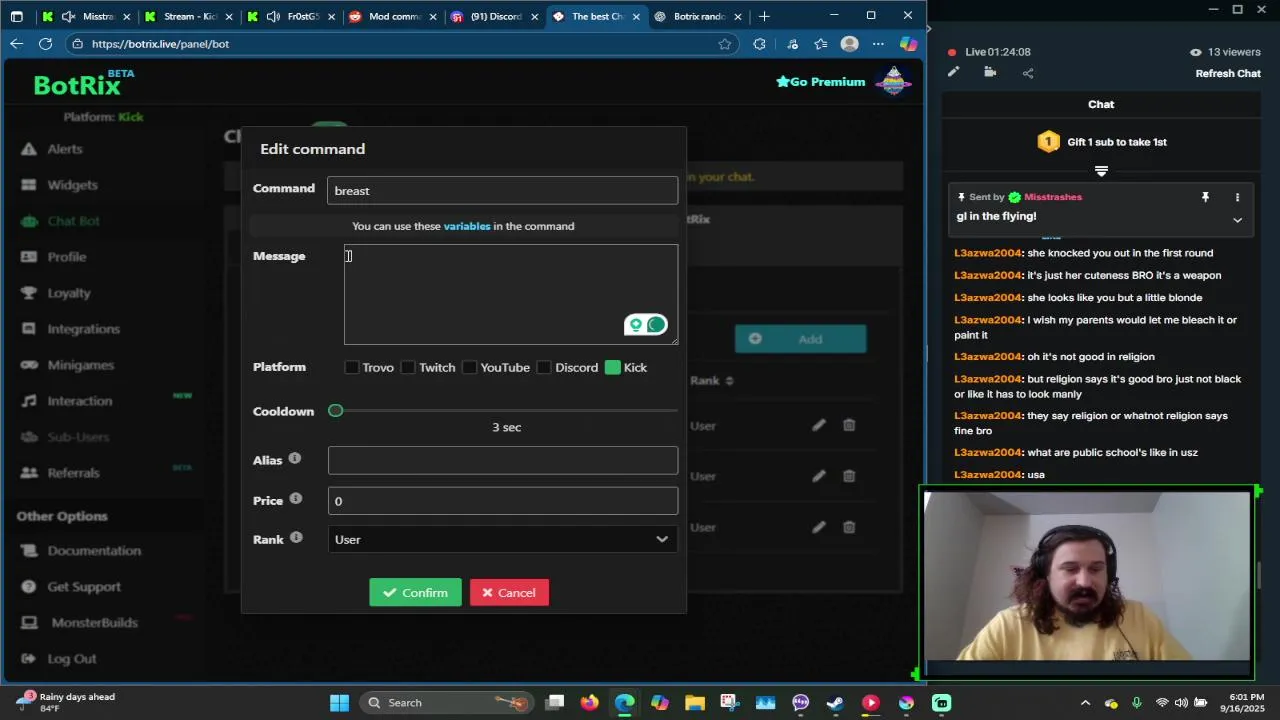Expand the pinned message chevron

tap(1237, 220)
